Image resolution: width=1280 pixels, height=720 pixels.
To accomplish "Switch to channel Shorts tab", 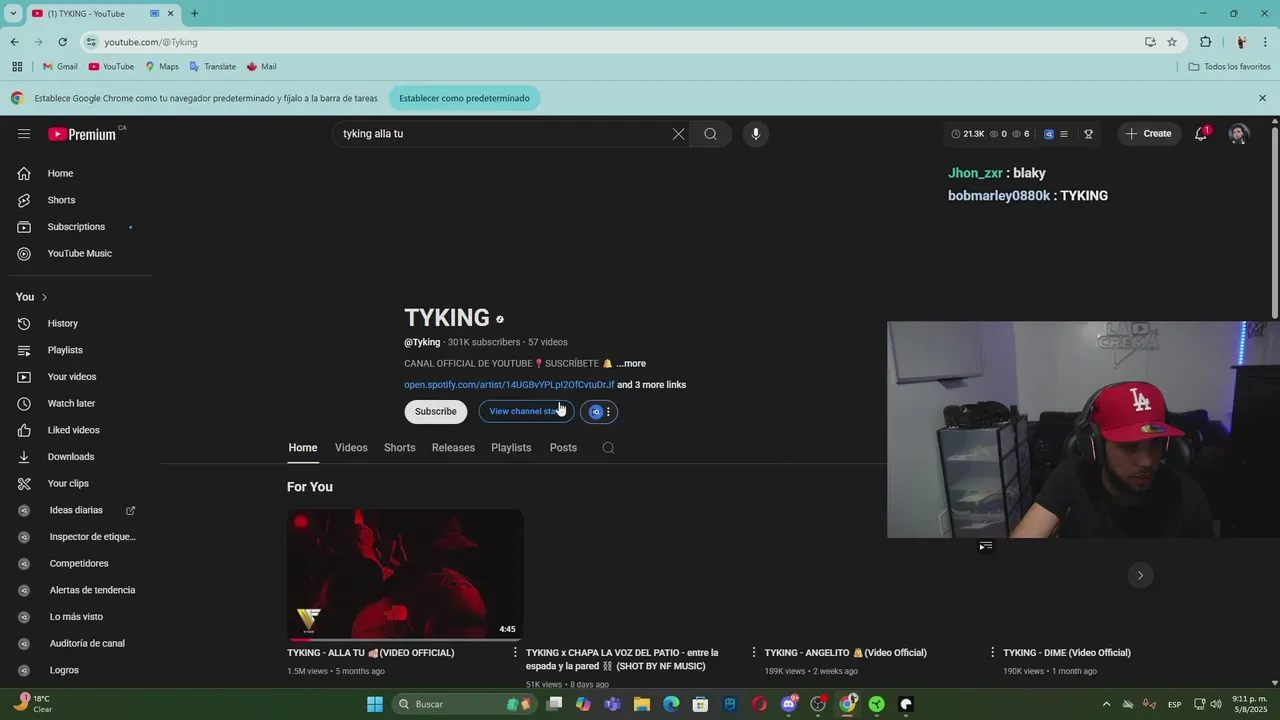I will click(x=400, y=448).
